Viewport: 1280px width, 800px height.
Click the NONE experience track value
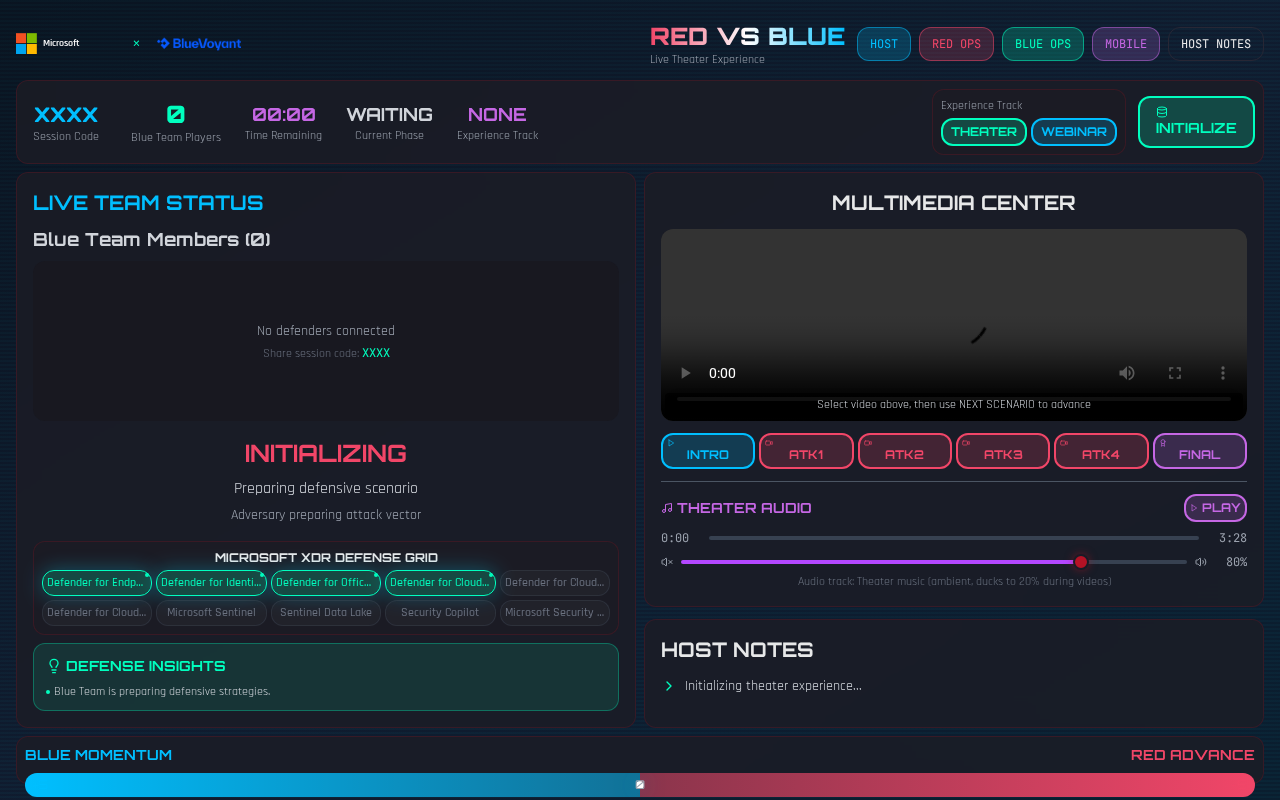click(497, 115)
